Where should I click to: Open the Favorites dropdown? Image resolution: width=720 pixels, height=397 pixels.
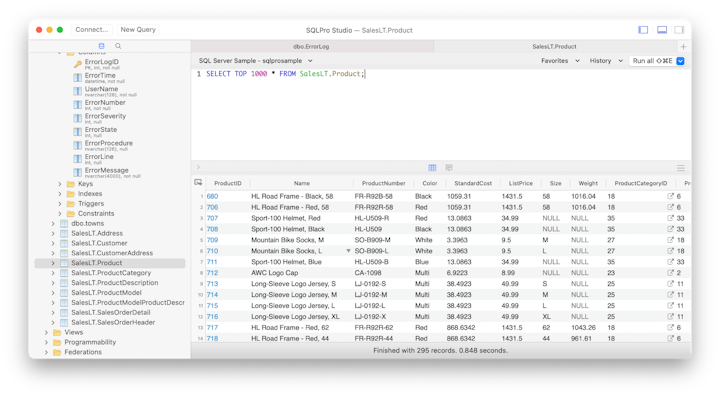(560, 61)
